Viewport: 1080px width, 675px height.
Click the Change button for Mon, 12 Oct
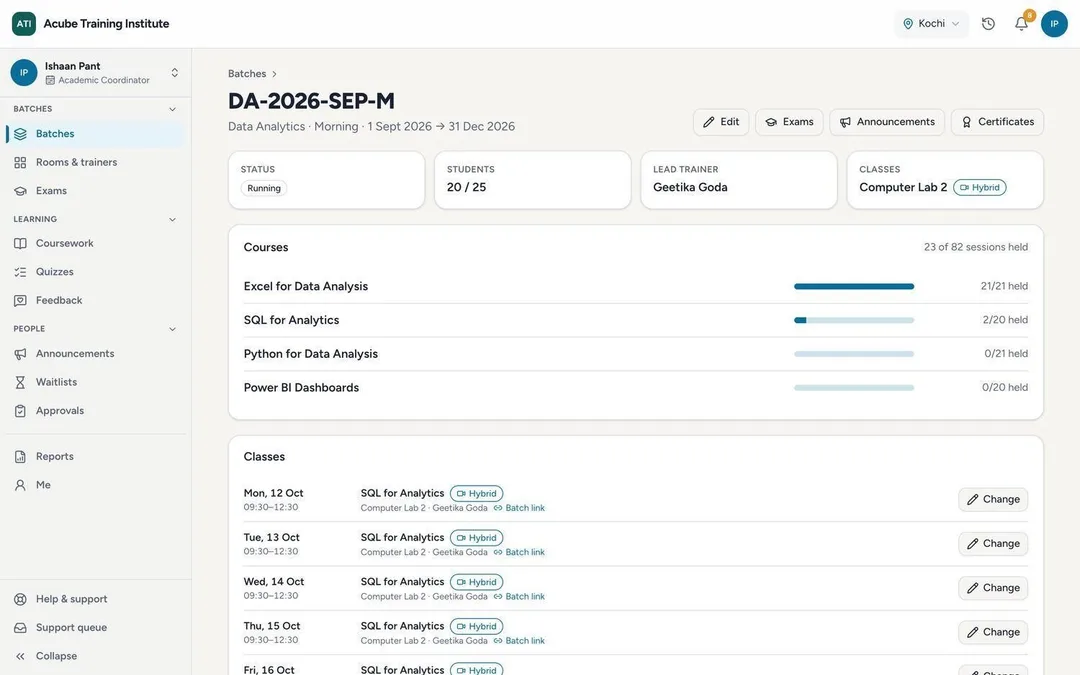click(x=993, y=499)
